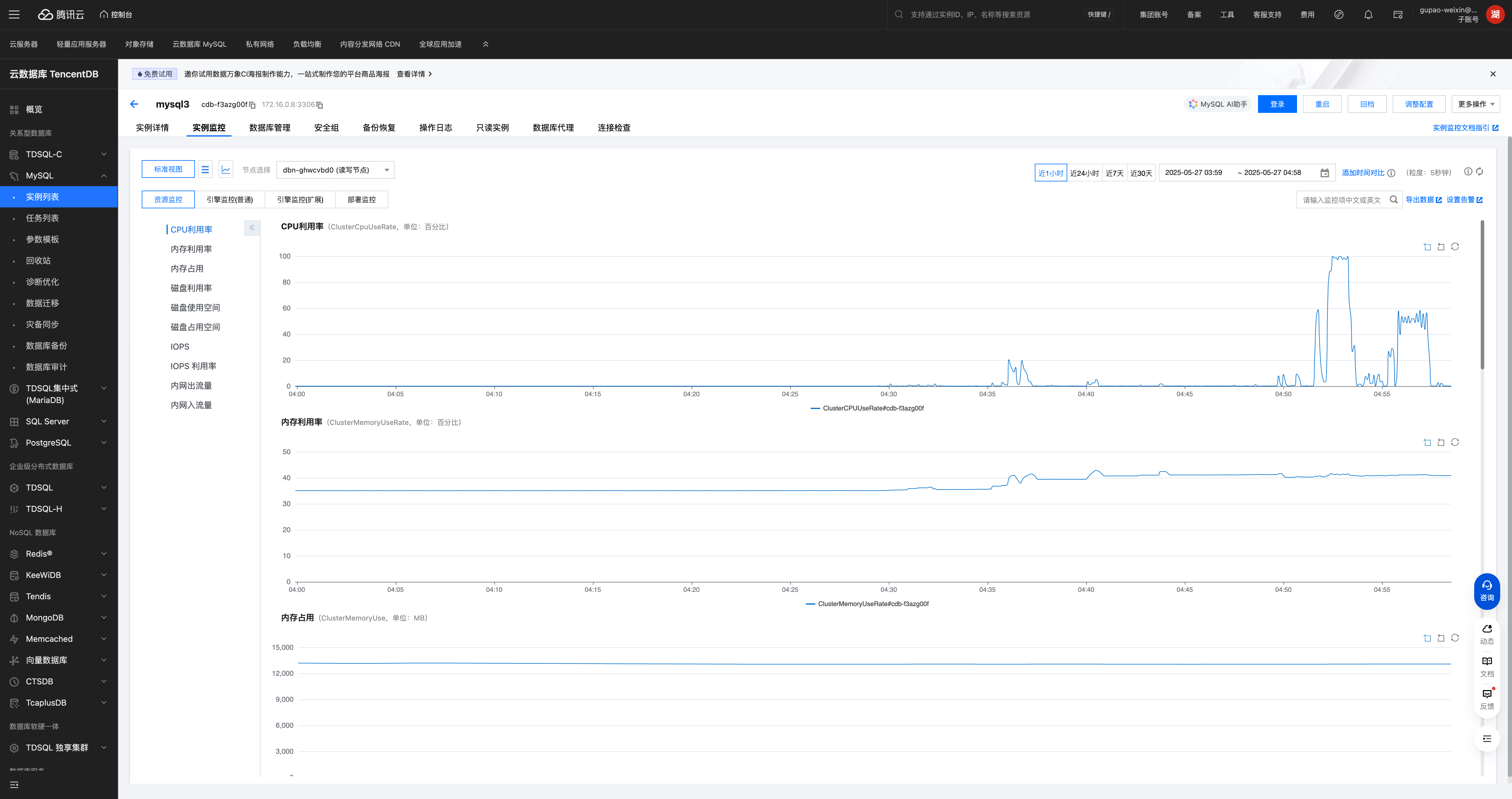Select the 近7天 time range
Viewport: 1512px width, 799px height.
coord(1114,173)
